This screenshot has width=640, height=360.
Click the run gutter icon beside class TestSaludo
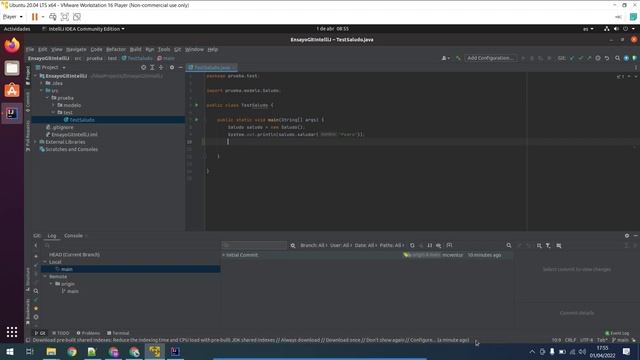coord(196,105)
